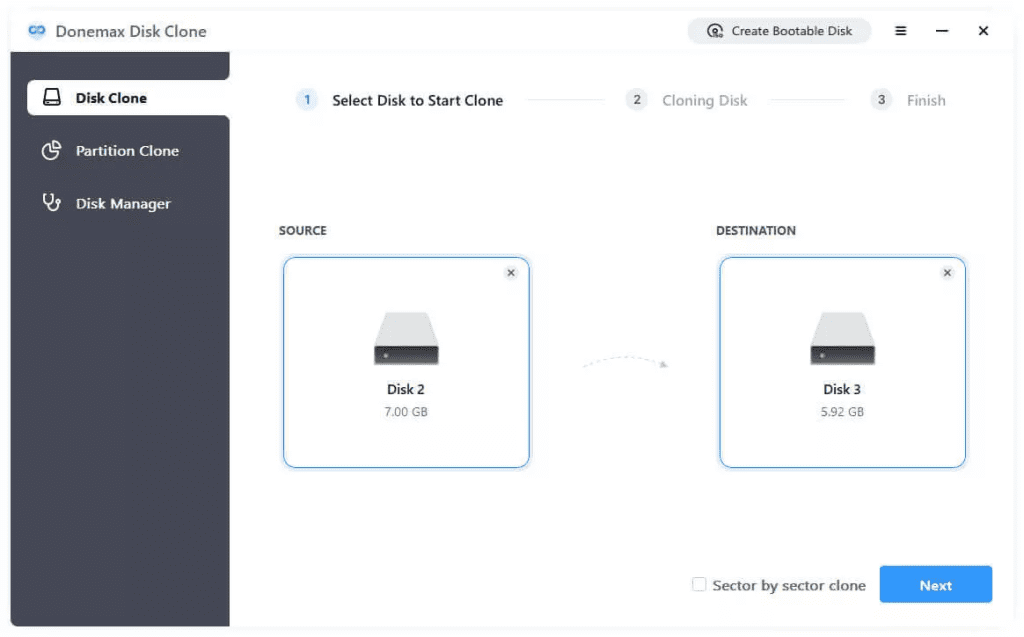
Task: Select the Disk 2 drive icon
Action: point(406,337)
